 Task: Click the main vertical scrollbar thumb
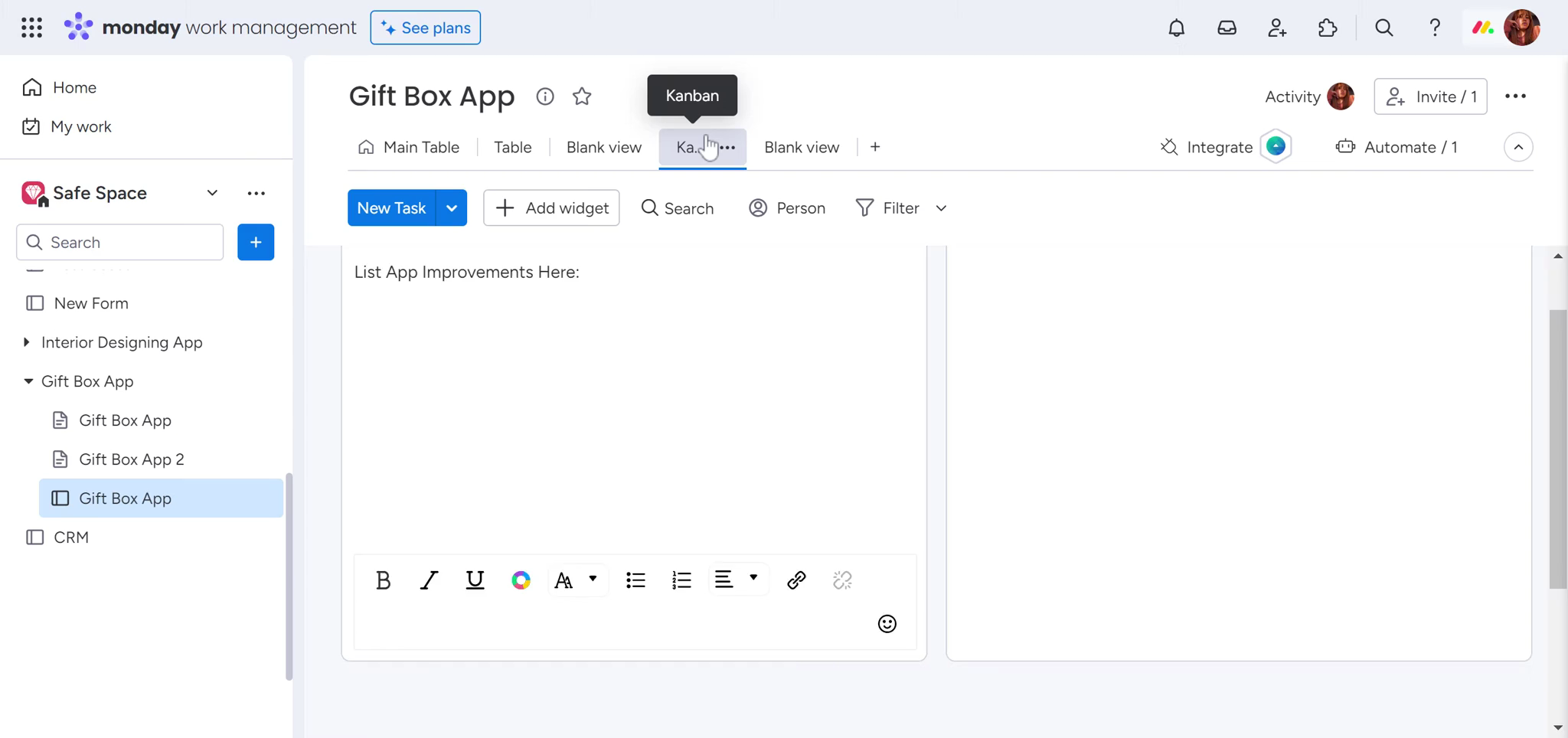pos(1558,449)
